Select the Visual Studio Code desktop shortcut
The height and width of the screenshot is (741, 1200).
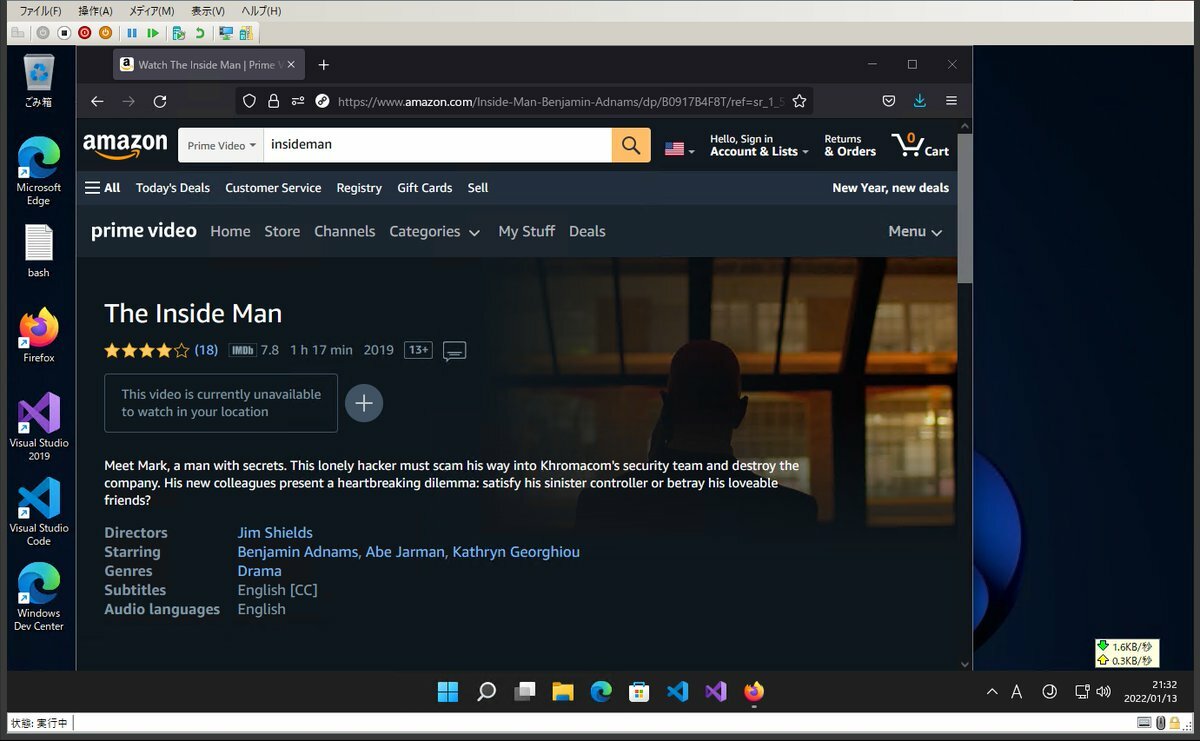point(39,512)
